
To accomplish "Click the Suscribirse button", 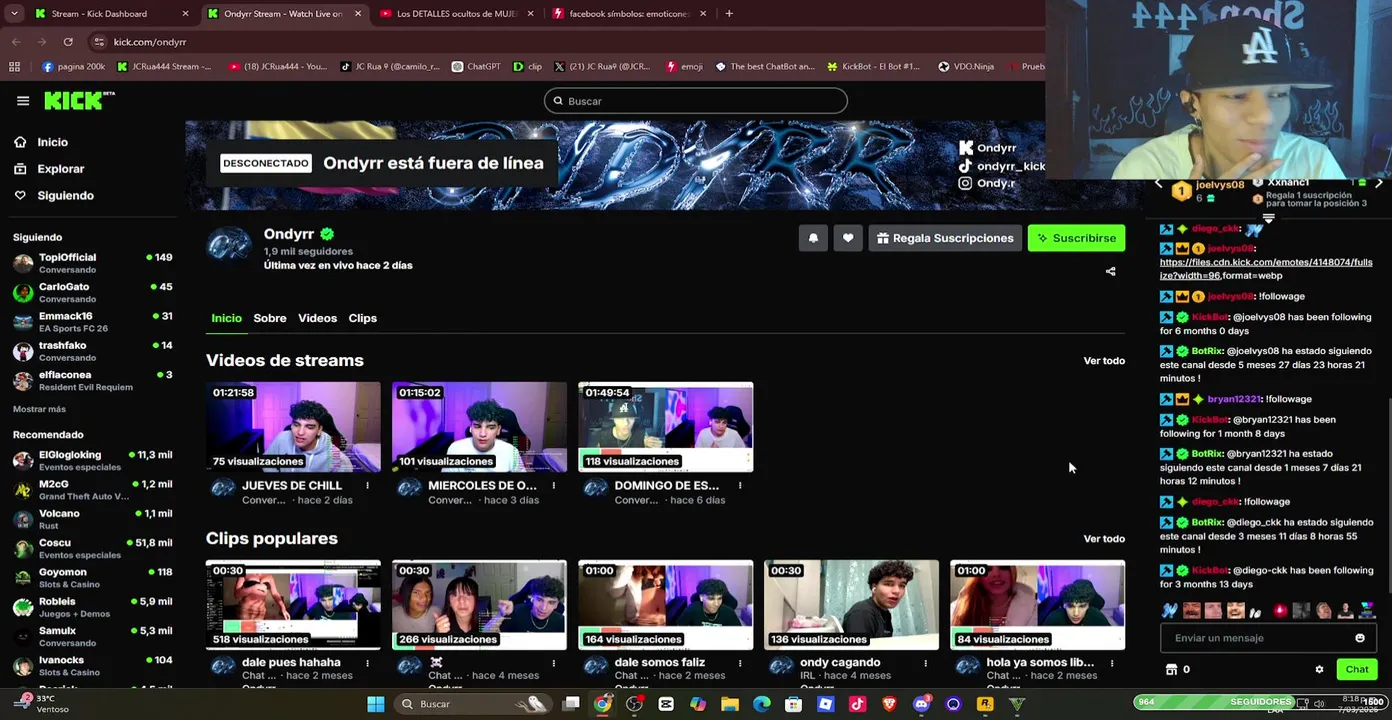I will [x=1077, y=238].
